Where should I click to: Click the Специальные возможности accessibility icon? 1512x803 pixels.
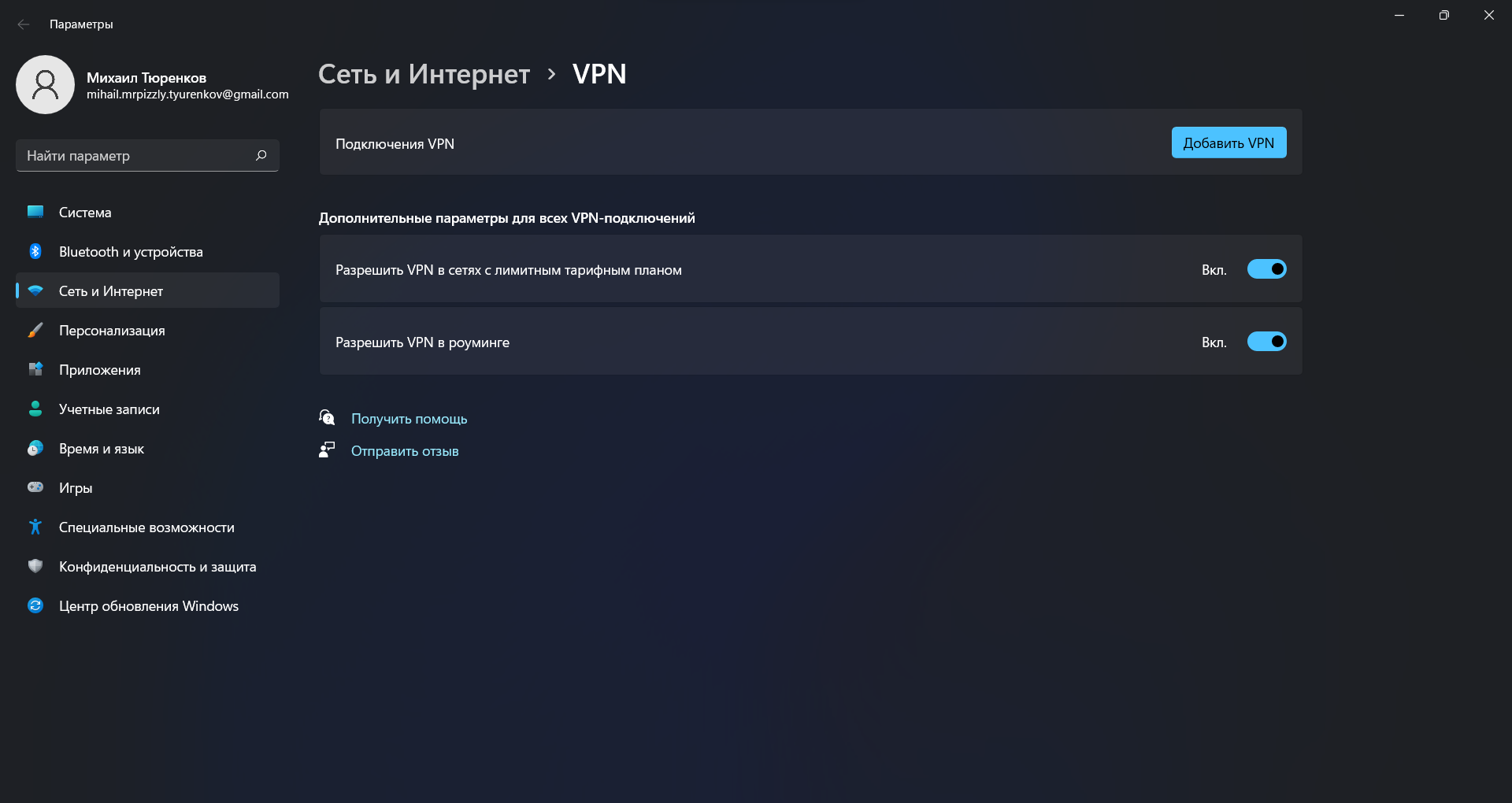coord(35,527)
